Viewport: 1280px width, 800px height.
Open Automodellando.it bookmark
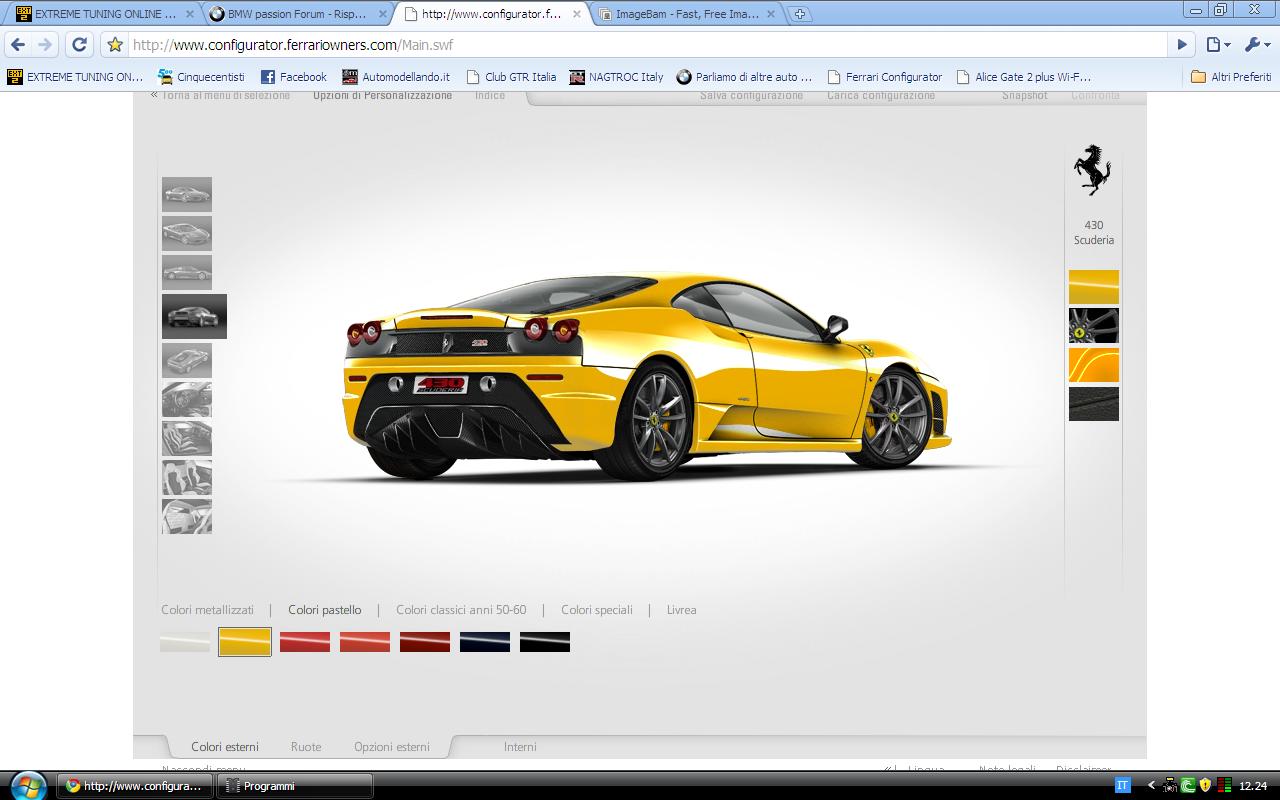[396, 77]
